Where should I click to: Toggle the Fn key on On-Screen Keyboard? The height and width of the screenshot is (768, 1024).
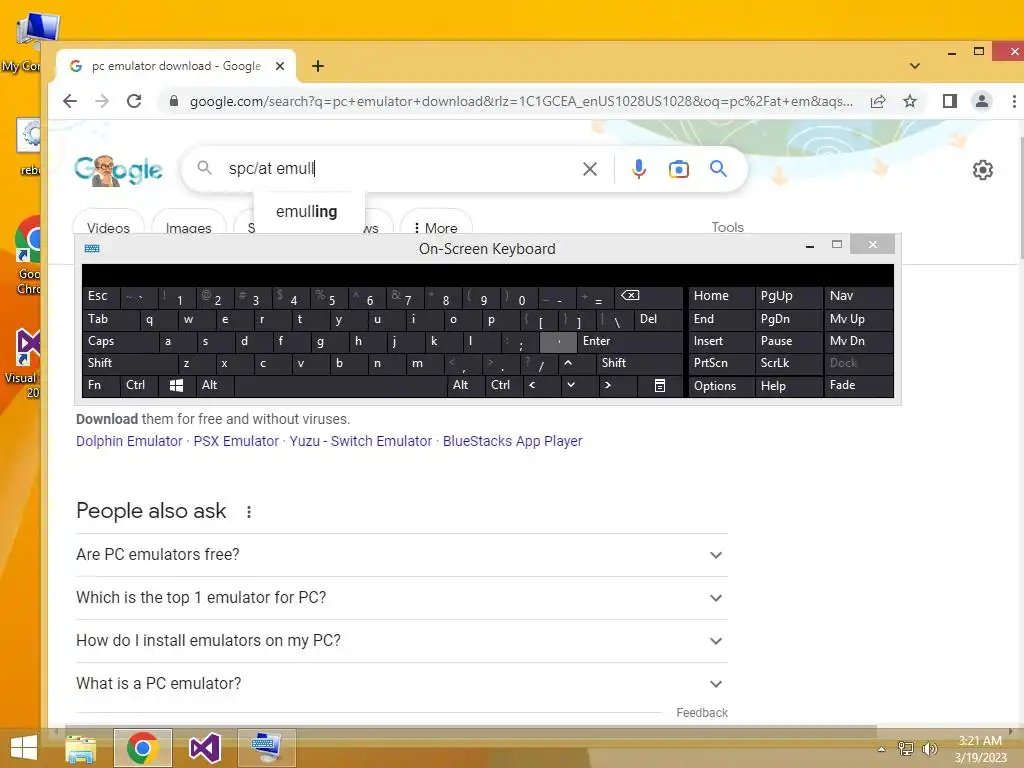pyautogui.click(x=101, y=385)
